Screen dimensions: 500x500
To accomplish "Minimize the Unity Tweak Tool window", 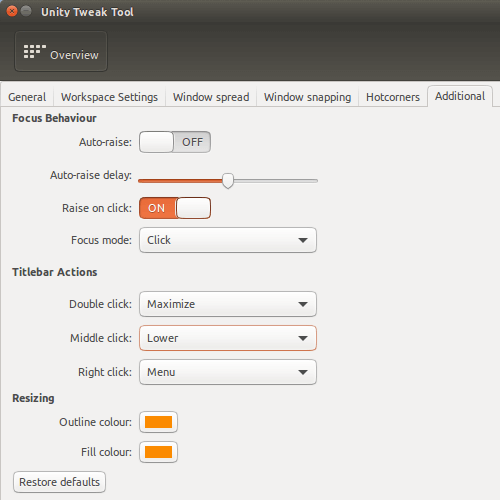I will coord(26,12).
